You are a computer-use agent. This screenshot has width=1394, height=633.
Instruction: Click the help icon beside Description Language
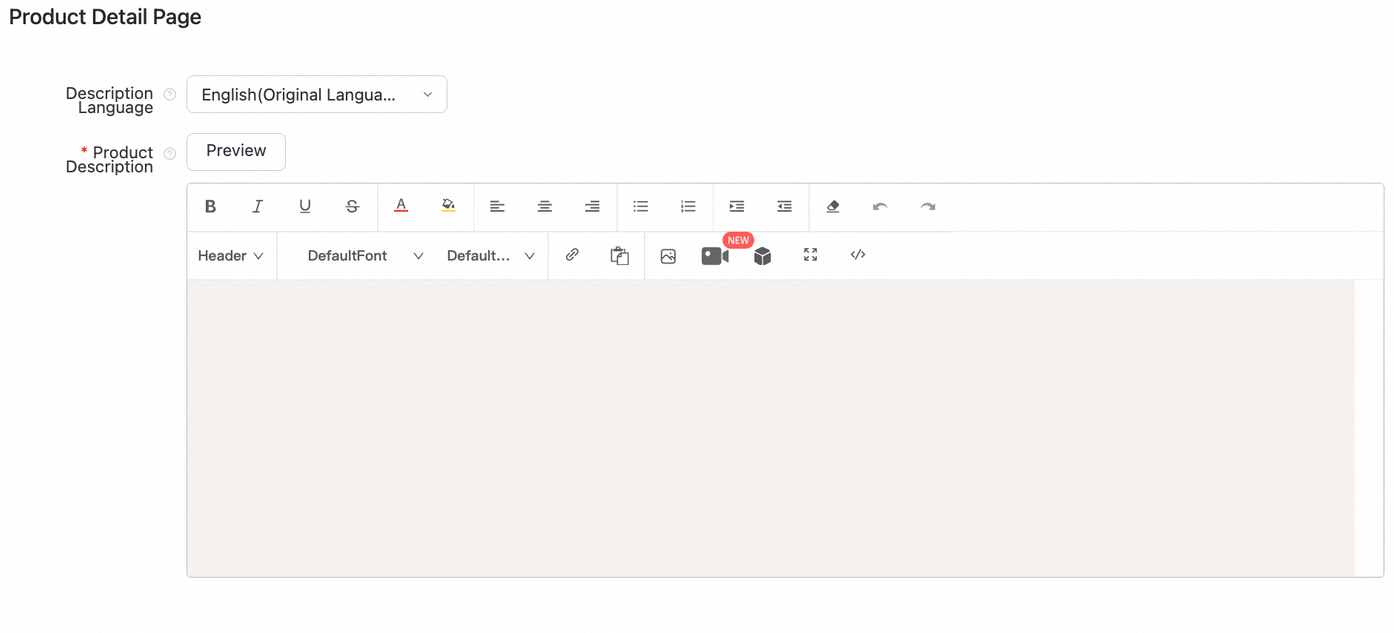[x=170, y=95]
